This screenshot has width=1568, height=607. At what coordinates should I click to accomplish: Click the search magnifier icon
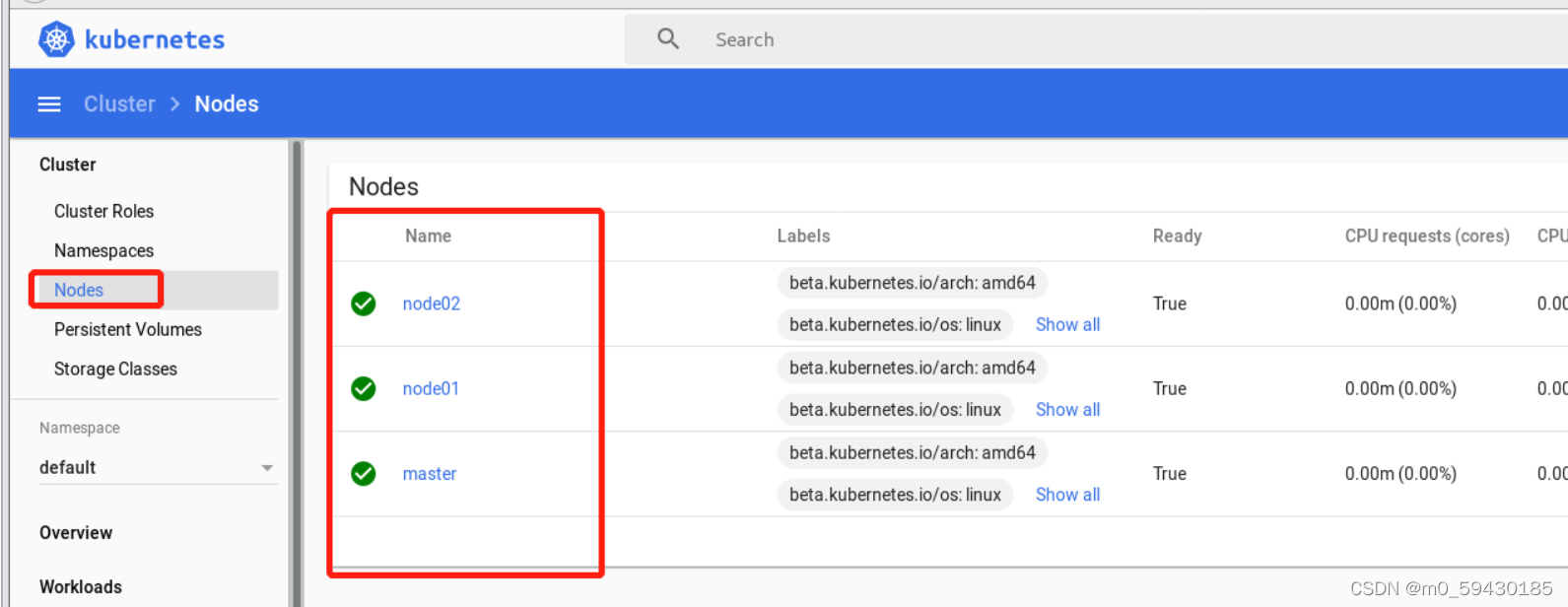[x=668, y=39]
